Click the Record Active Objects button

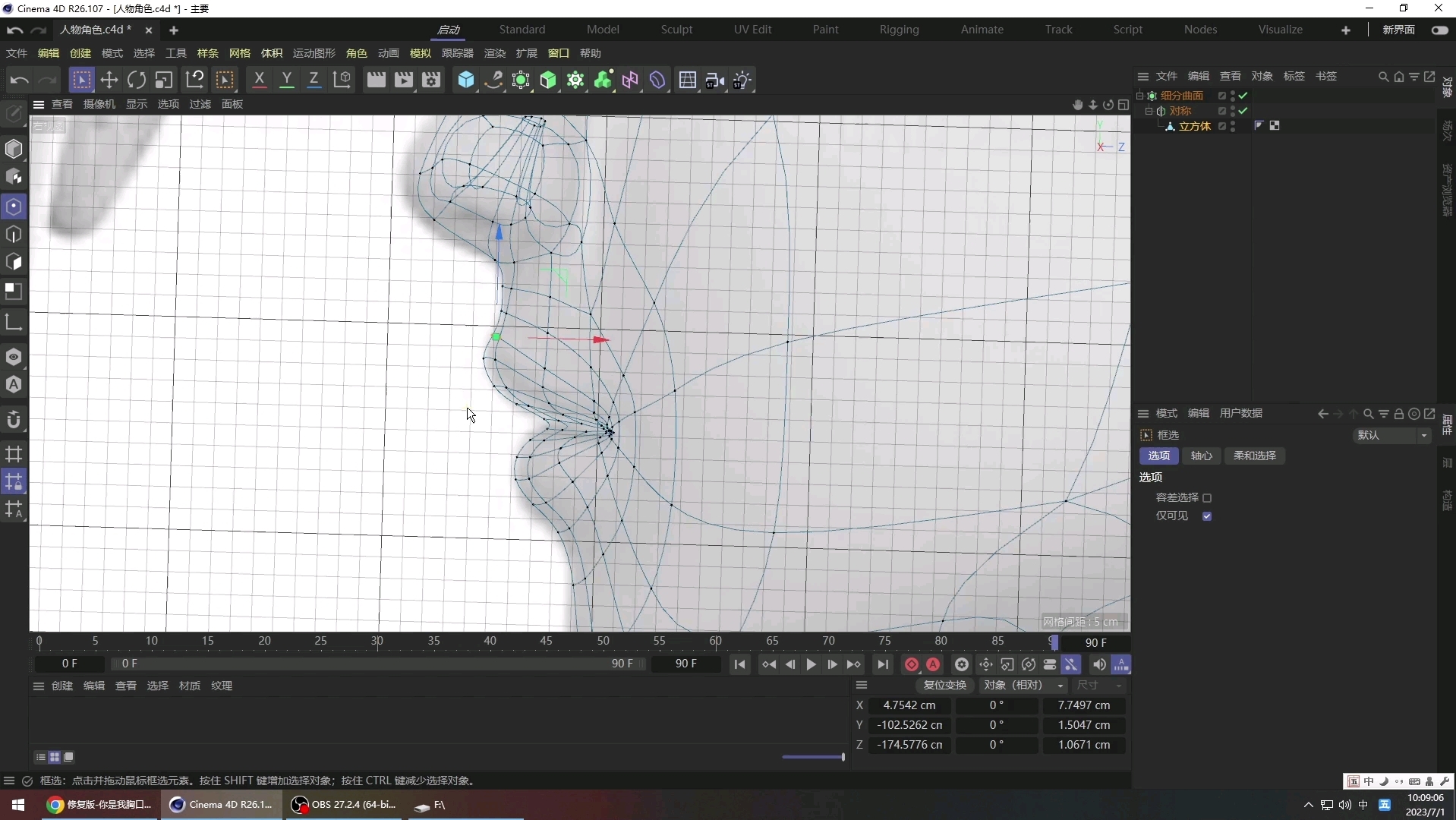point(912,665)
